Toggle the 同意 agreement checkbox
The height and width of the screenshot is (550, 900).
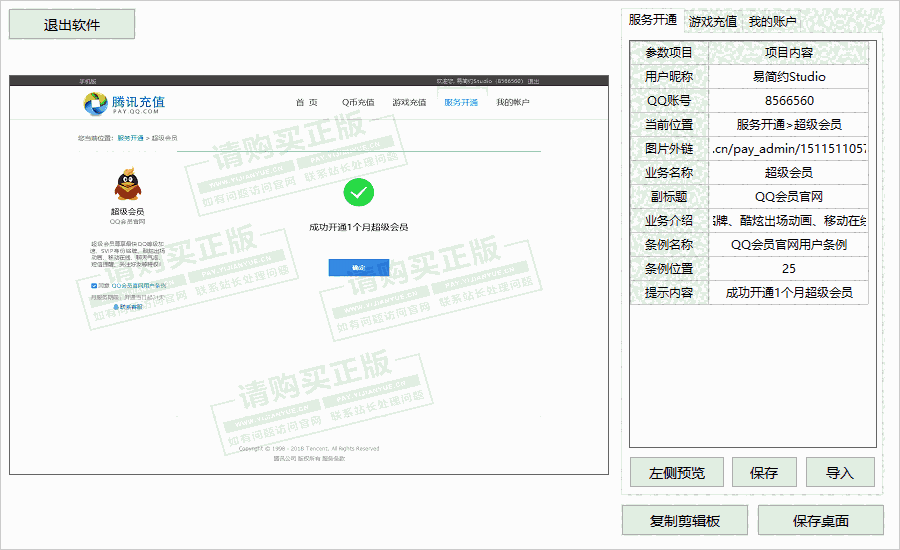[x=94, y=285]
